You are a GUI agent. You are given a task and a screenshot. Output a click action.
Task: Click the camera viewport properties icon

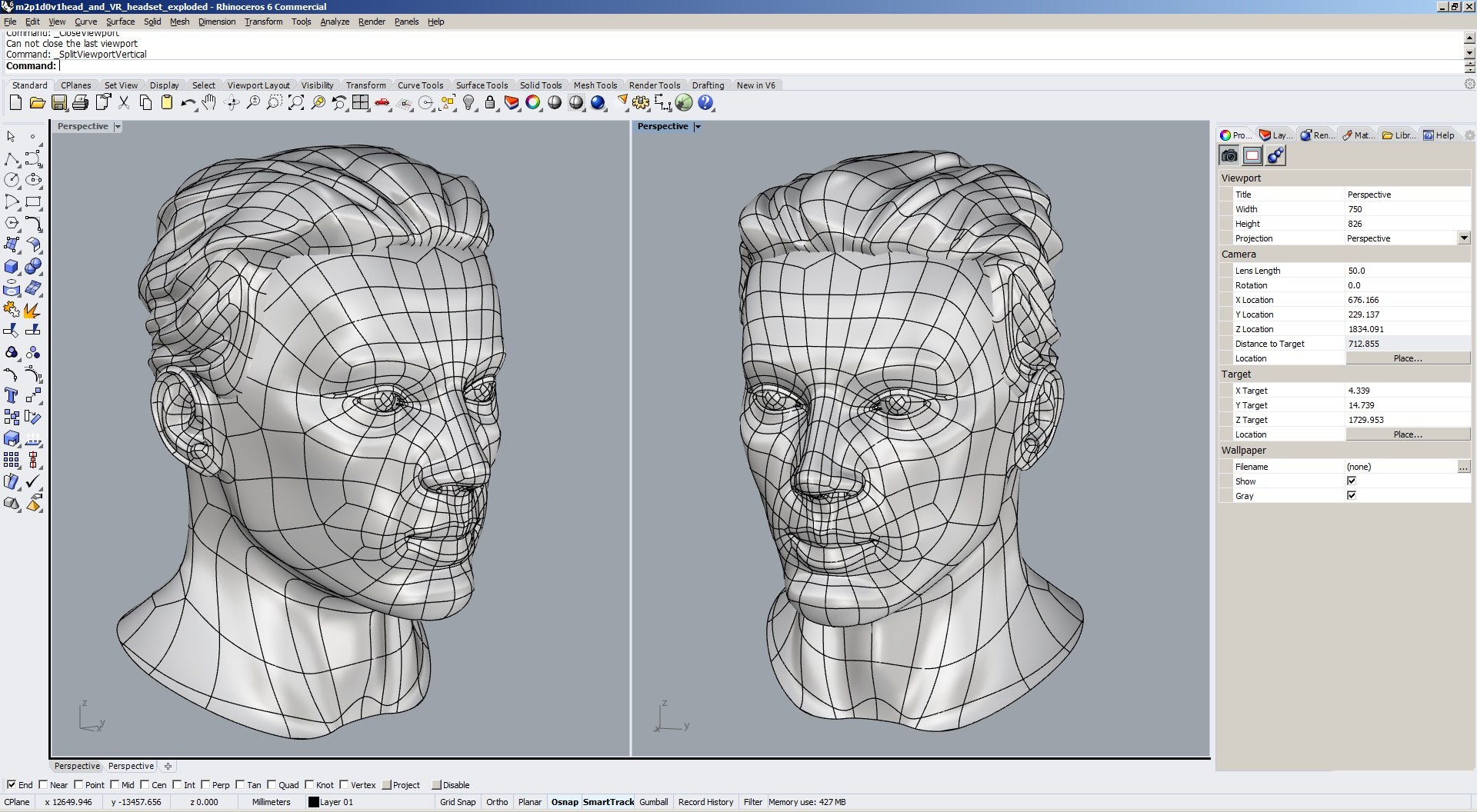[1229, 156]
